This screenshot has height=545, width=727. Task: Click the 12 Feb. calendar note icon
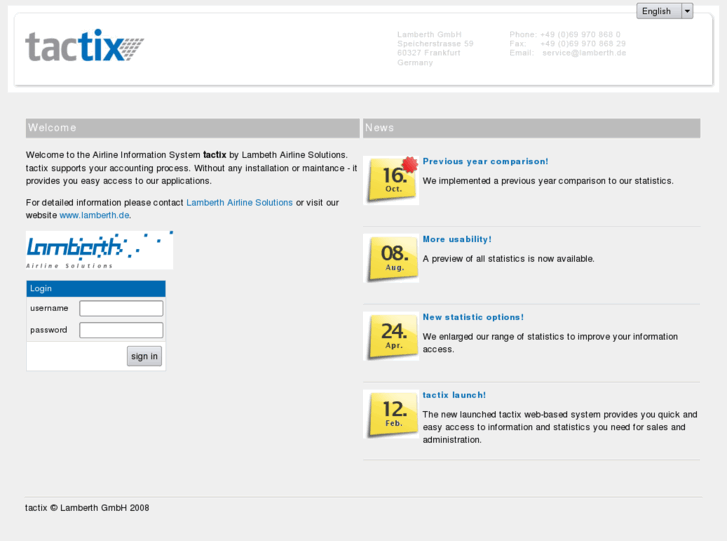pyautogui.click(x=391, y=414)
